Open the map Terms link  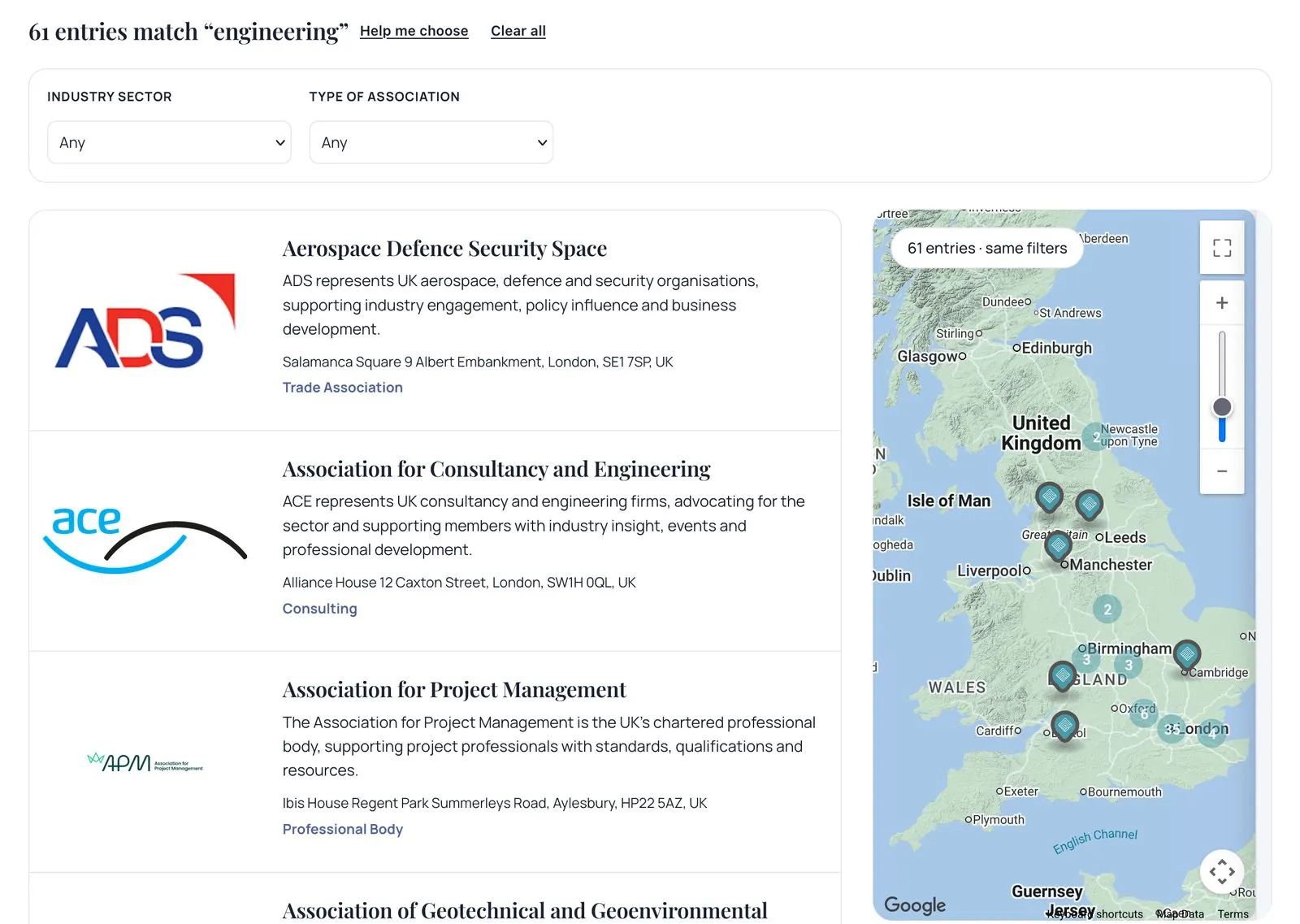tap(1233, 914)
